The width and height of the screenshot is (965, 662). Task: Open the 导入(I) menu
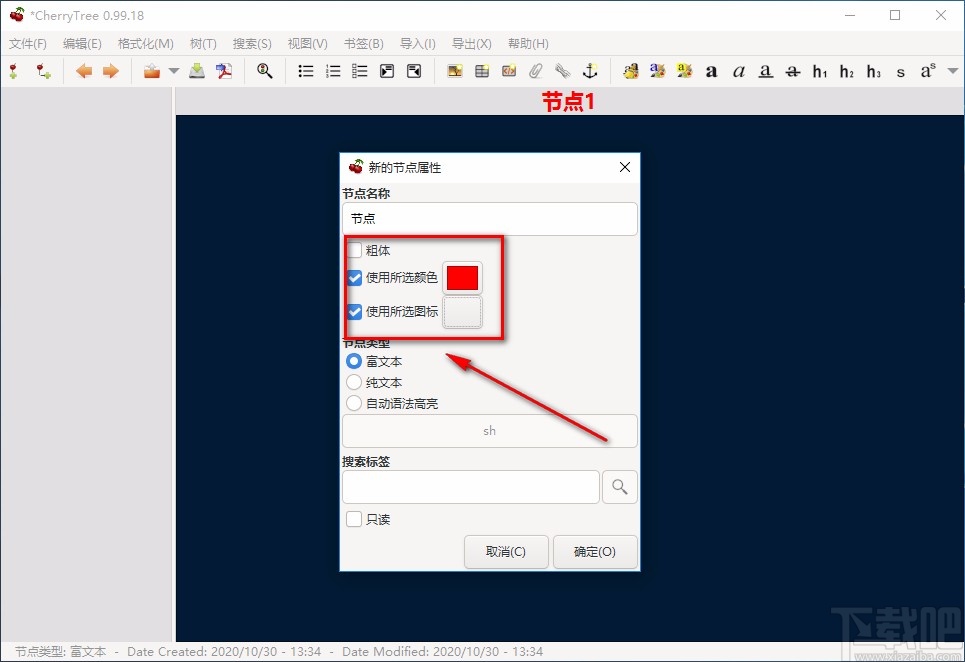click(x=417, y=44)
